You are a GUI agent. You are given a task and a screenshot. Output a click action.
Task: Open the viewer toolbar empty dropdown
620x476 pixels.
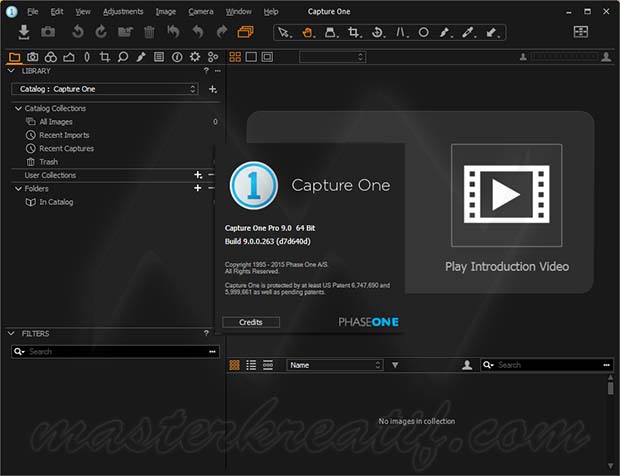(x=333, y=57)
